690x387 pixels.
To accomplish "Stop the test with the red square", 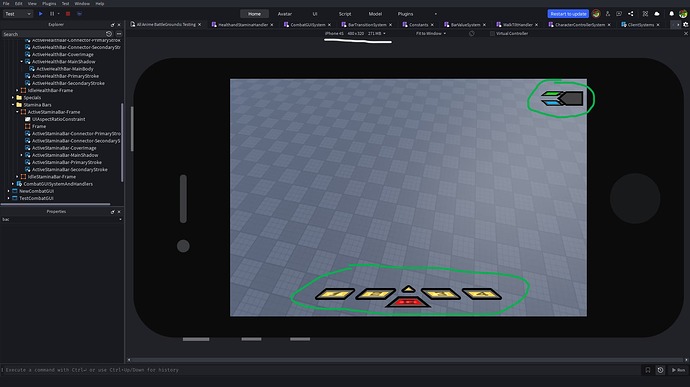I will (x=68, y=14).
